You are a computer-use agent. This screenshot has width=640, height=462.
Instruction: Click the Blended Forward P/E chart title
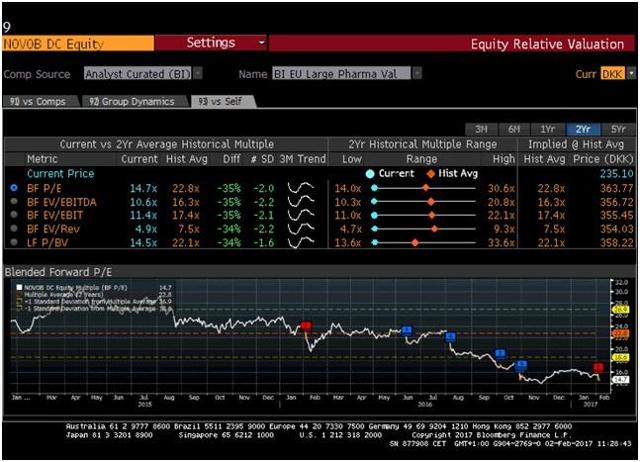pos(58,272)
